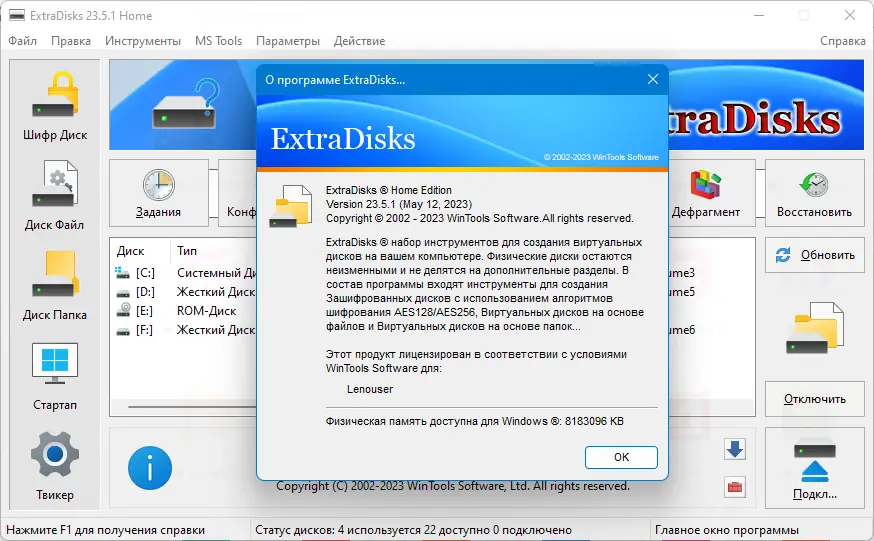
Task: Open the Справка menu
Action: pos(842,41)
